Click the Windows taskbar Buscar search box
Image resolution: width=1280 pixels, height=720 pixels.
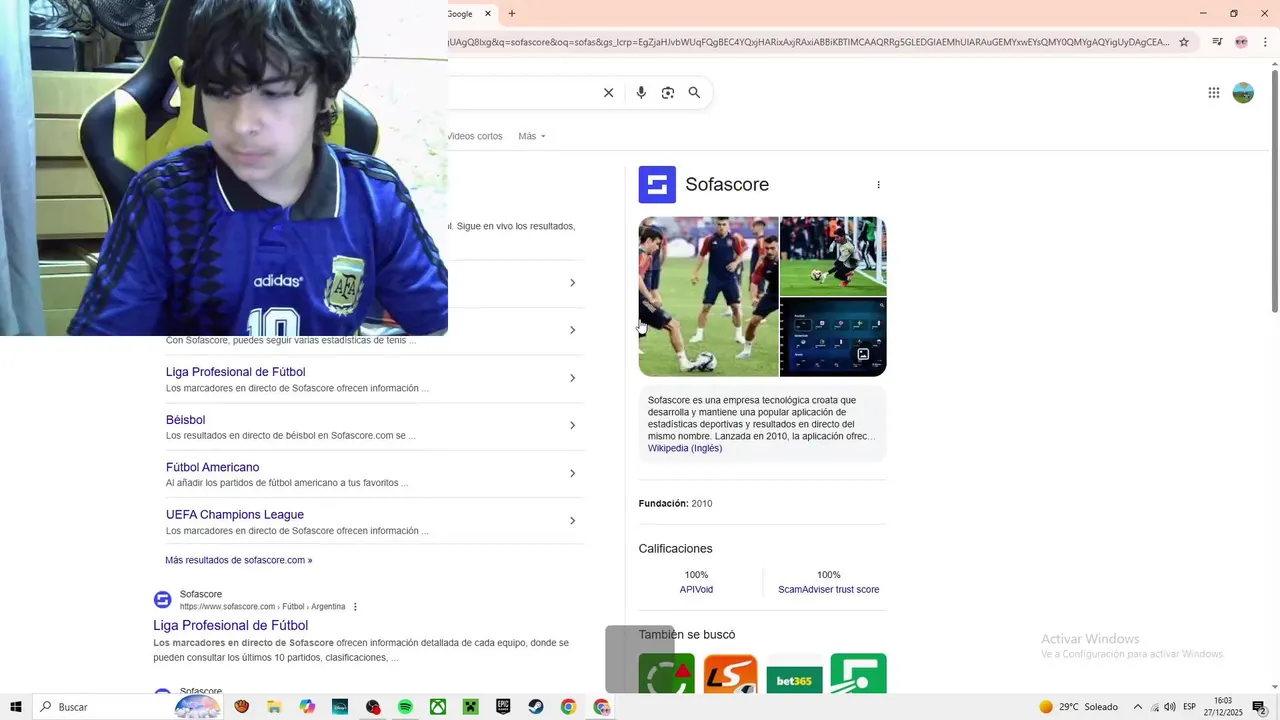pos(128,707)
